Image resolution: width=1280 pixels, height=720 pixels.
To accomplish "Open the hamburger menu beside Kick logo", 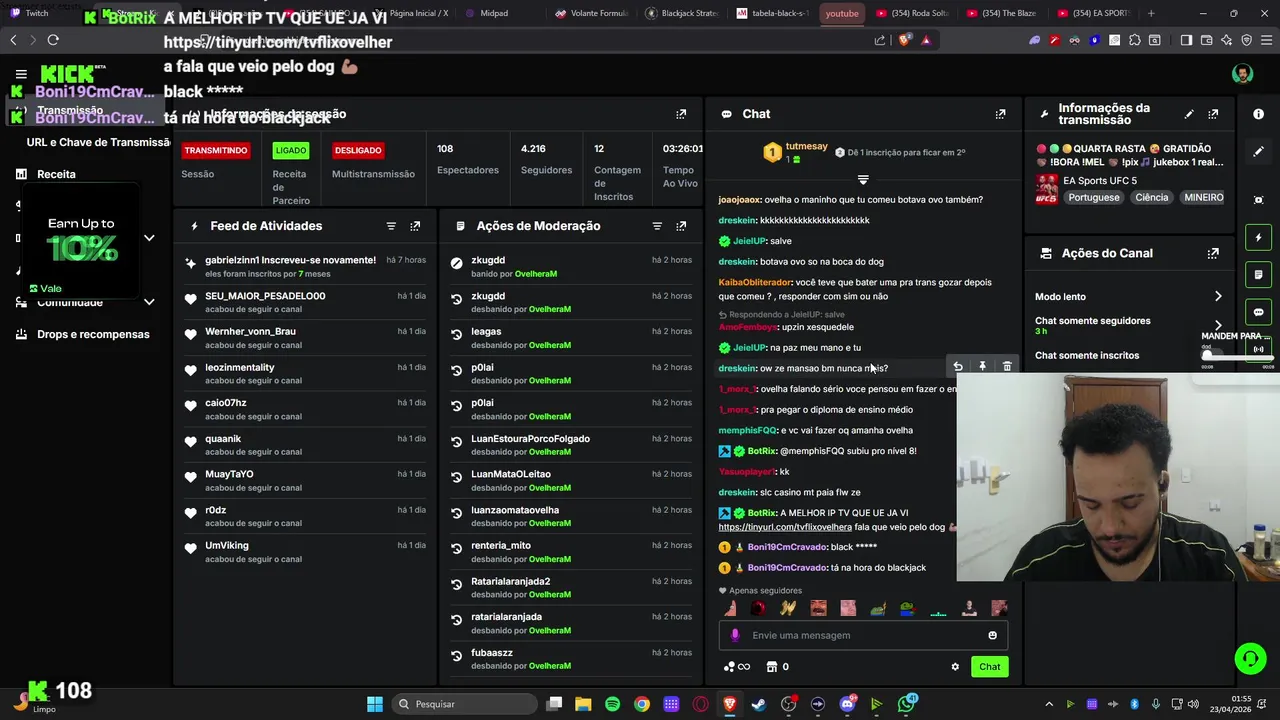I will (x=21, y=74).
